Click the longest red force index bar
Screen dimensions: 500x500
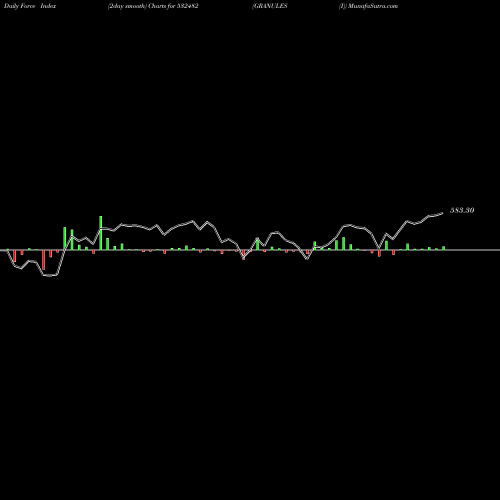(44, 260)
